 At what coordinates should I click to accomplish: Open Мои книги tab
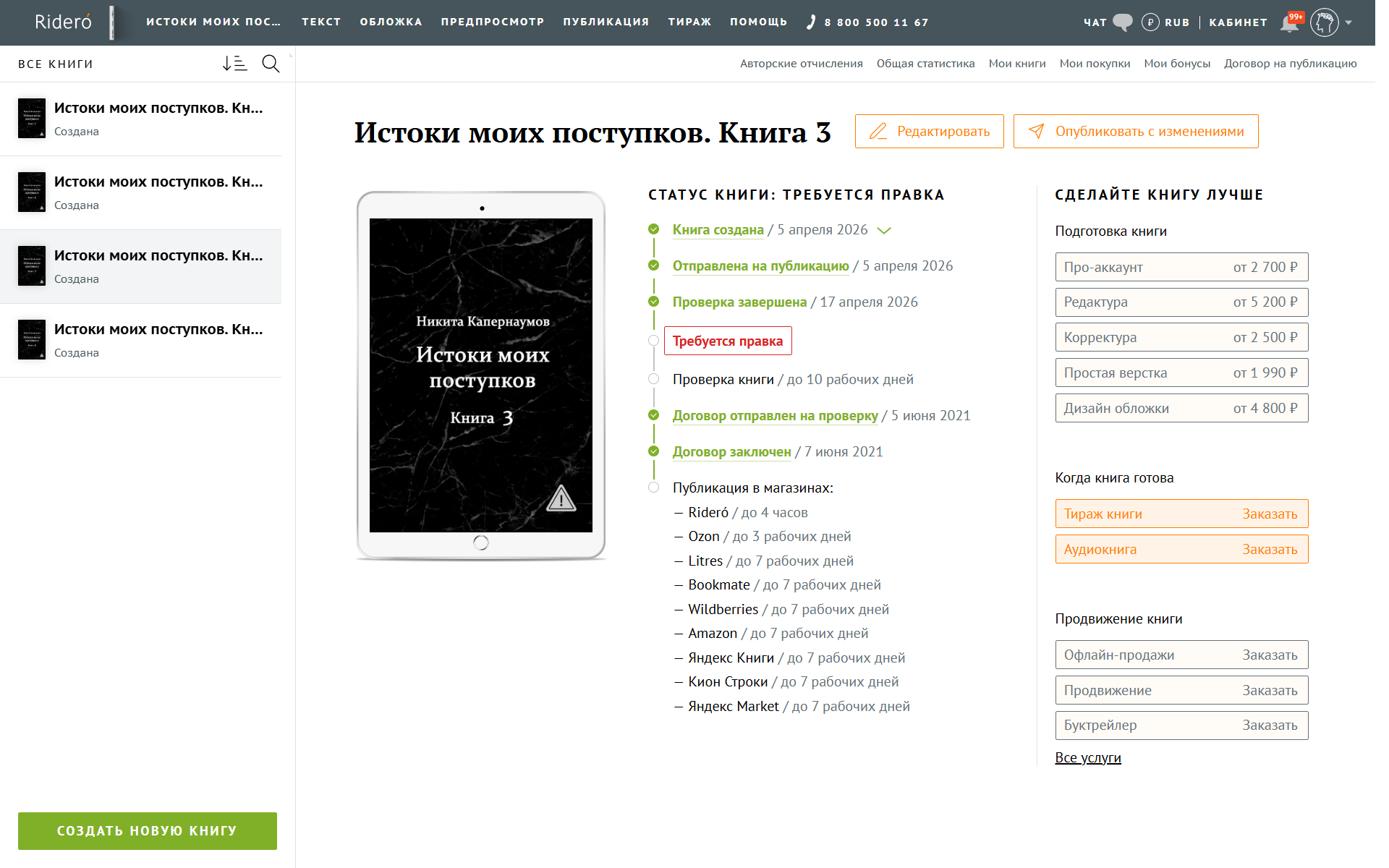pos(1017,64)
